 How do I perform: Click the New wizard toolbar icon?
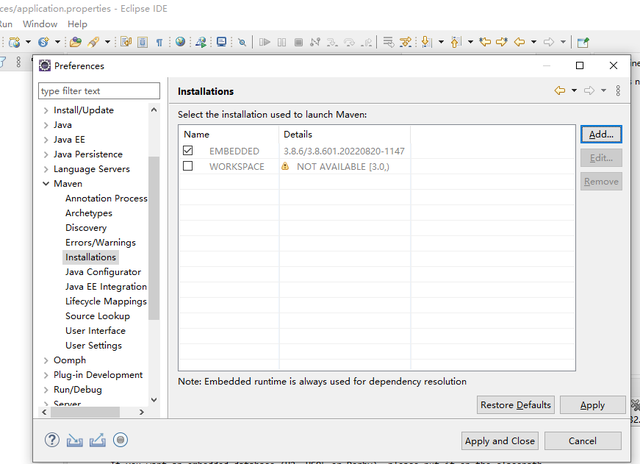[14, 42]
